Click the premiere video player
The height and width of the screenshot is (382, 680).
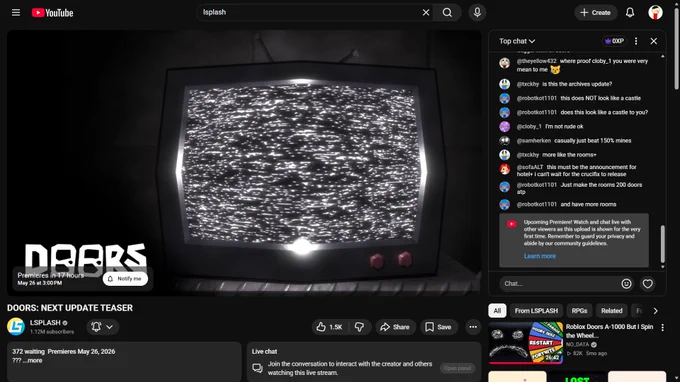coord(244,163)
